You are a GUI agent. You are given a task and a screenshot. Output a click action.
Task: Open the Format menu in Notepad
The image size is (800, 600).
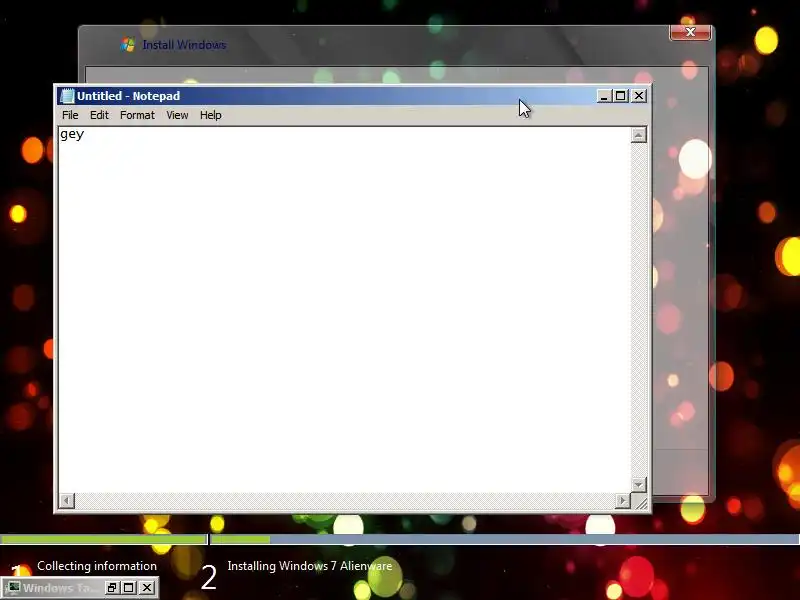[x=137, y=115]
